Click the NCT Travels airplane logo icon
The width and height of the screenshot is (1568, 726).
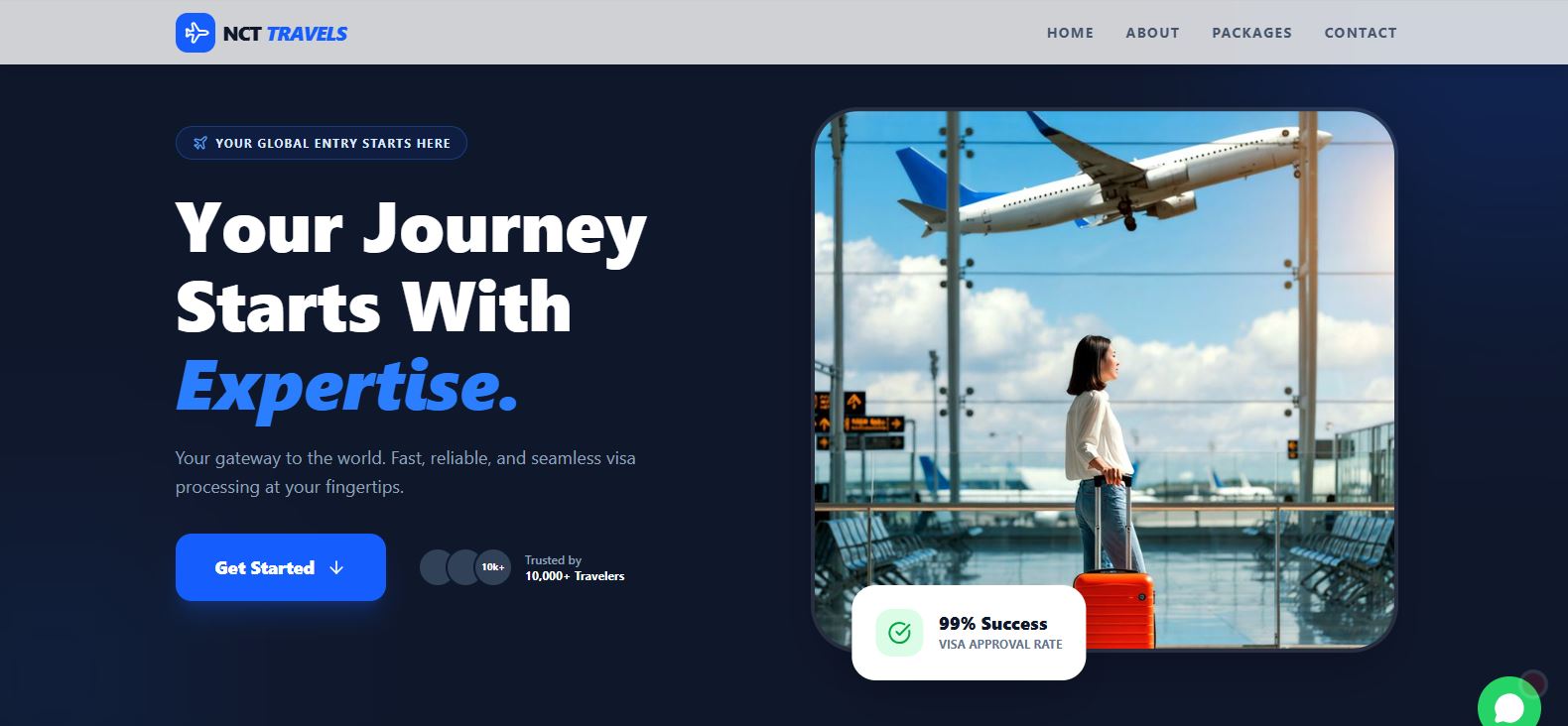[196, 33]
